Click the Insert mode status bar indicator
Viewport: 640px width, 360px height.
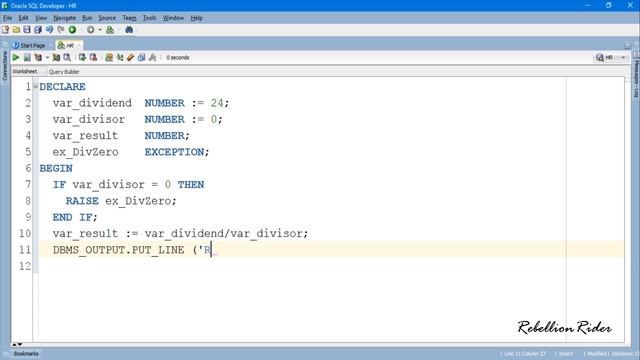566,354
